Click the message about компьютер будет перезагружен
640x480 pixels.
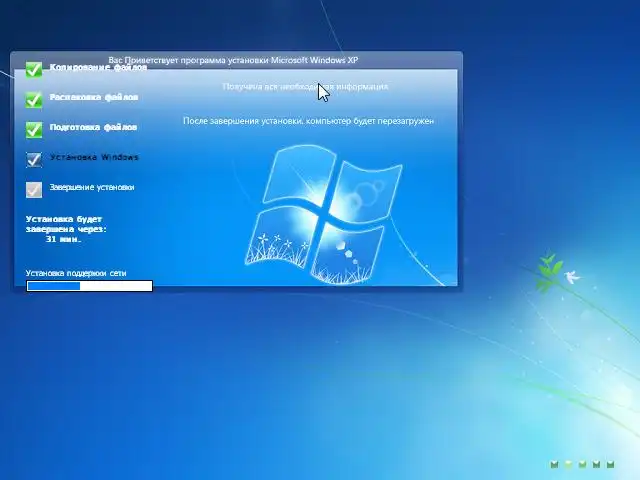(x=308, y=121)
